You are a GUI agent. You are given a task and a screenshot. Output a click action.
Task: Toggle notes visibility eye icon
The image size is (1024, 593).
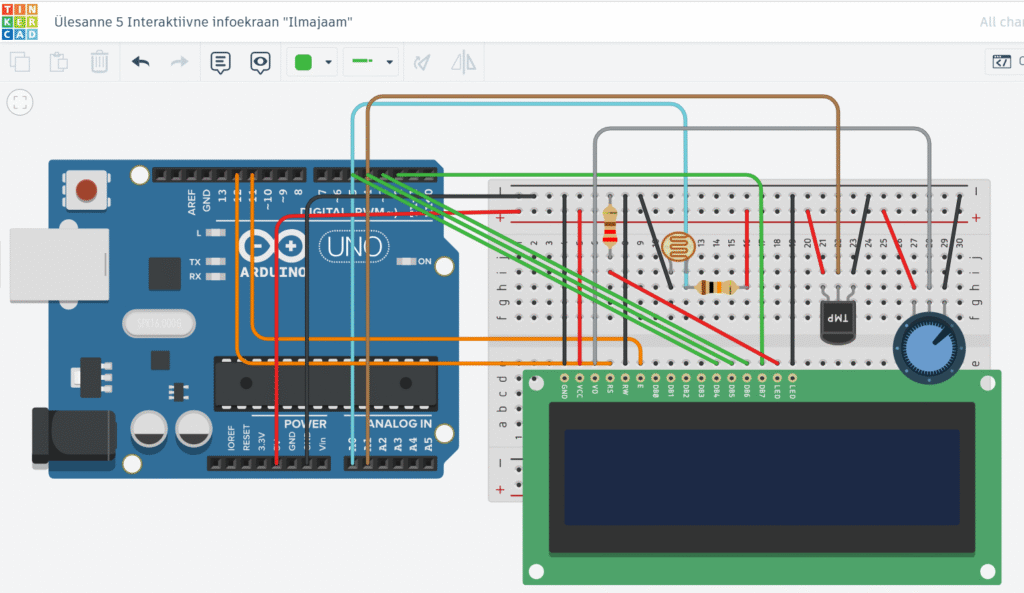pyautogui.click(x=260, y=63)
